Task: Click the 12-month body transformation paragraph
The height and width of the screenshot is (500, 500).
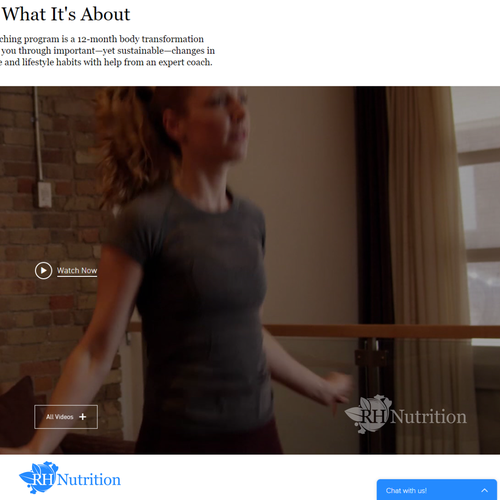Action: 107,51
